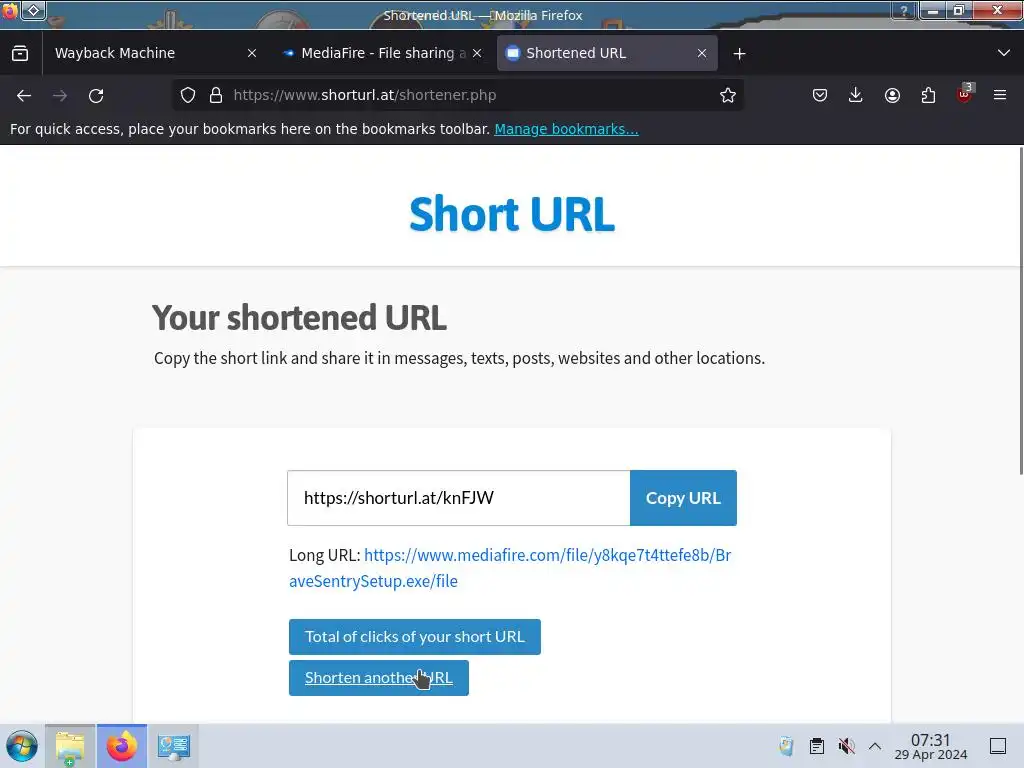Expand hidden system tray icons

click(x=875, y=746)
